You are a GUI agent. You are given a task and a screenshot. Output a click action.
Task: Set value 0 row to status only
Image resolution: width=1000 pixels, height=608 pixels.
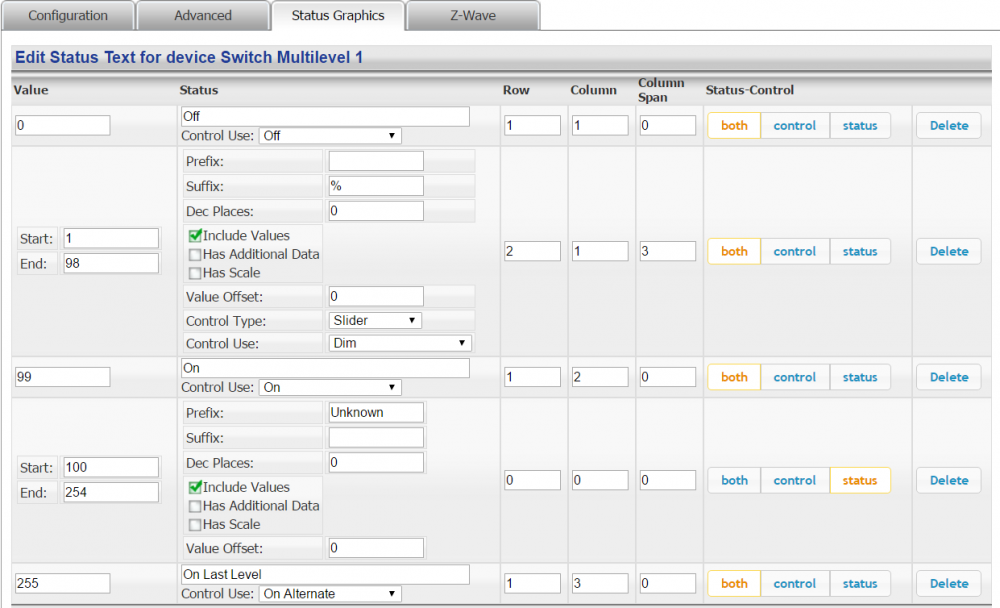(860, 126)
